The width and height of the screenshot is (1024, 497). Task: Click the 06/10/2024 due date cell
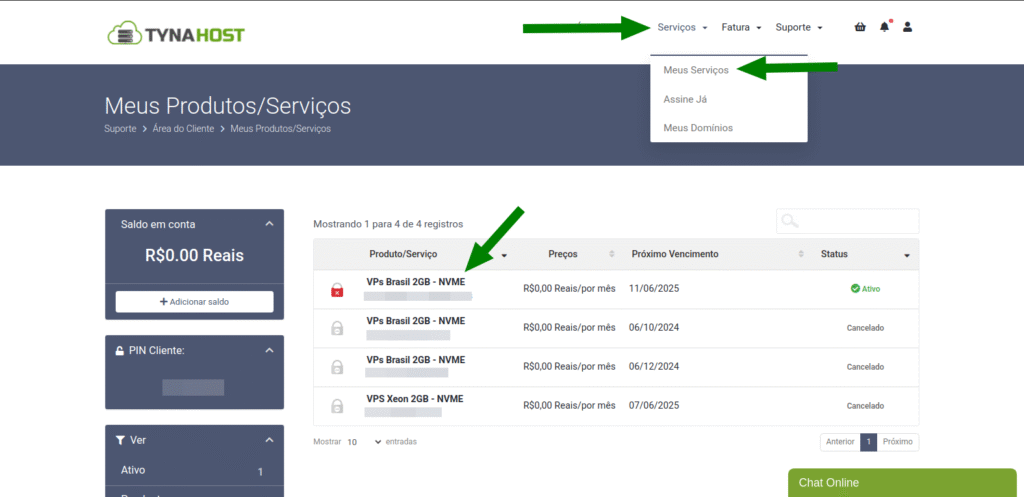(654, 327)
